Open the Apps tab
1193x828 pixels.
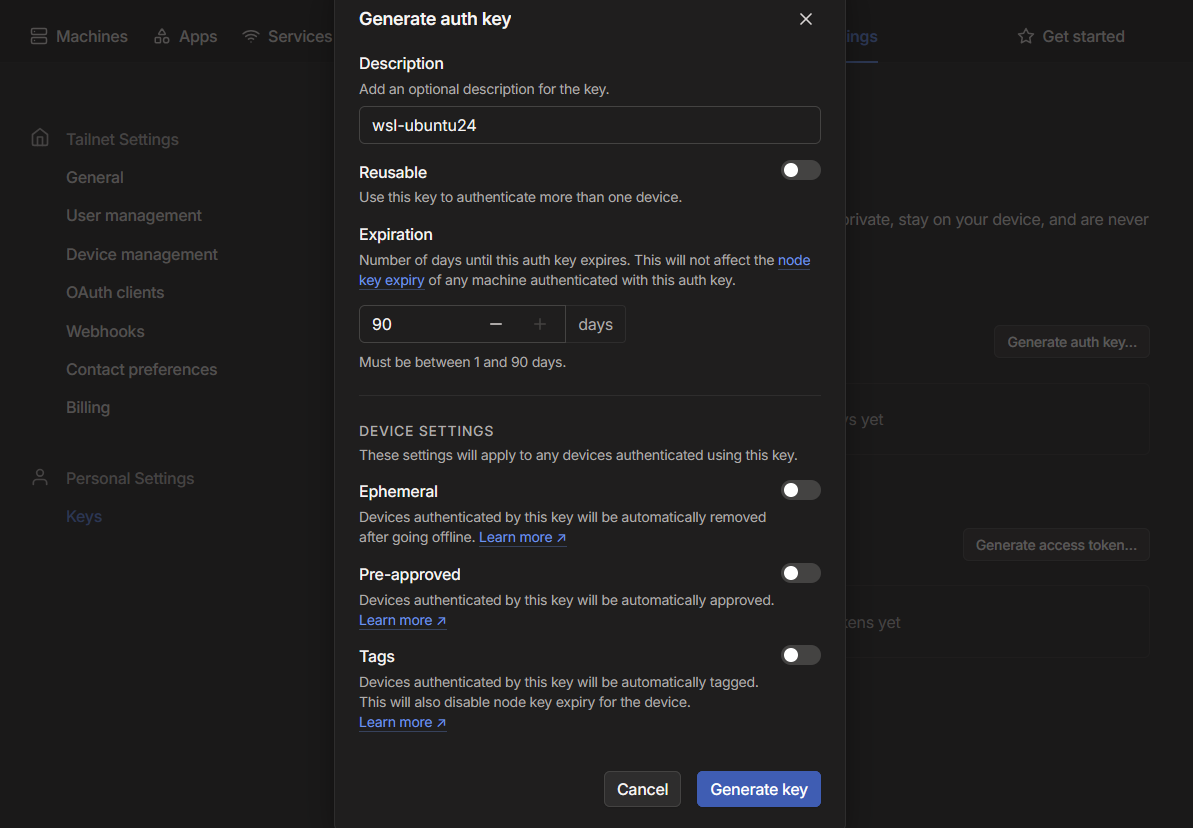[x=186, y=36]
